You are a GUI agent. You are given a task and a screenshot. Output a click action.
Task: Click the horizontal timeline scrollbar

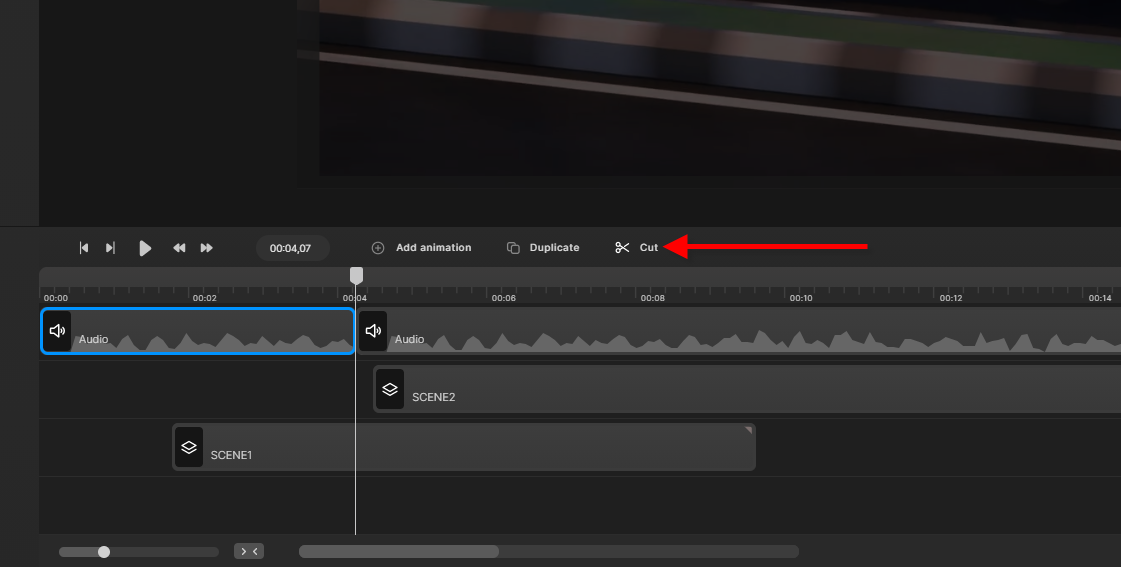tap(399, 551)
